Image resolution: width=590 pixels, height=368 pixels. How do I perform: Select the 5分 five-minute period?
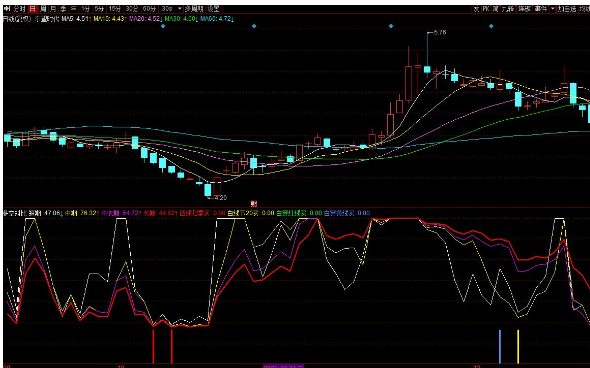[99, 9]
